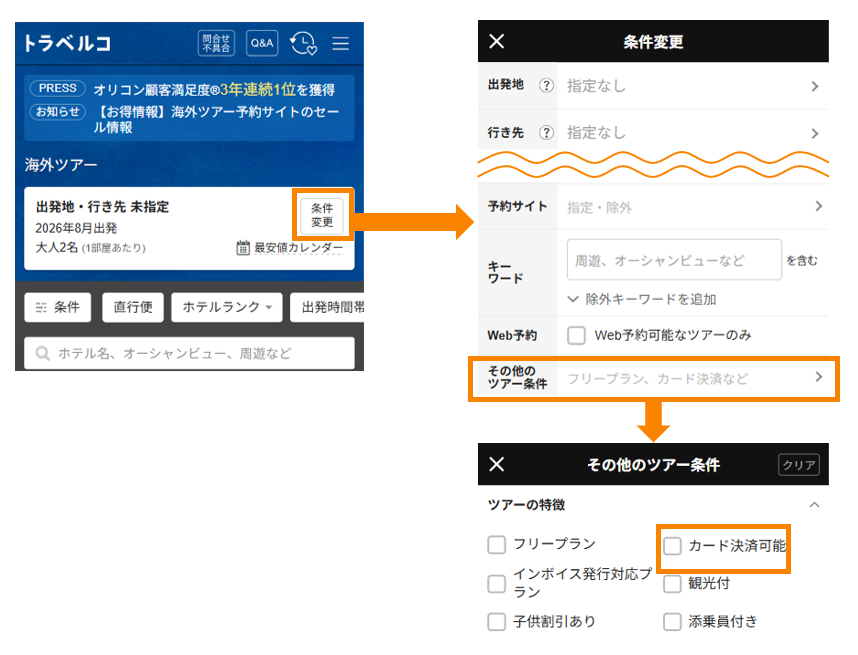Click the 海外ツアー section heading
The image size is (858, 655).
pyautogui.click(x=61, y=164)
